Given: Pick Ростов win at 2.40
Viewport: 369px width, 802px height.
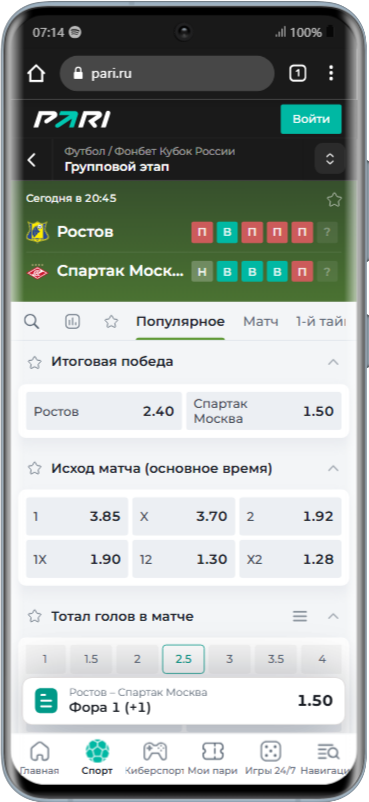Looking at the screenshot, I should click(x=104, y=411).
